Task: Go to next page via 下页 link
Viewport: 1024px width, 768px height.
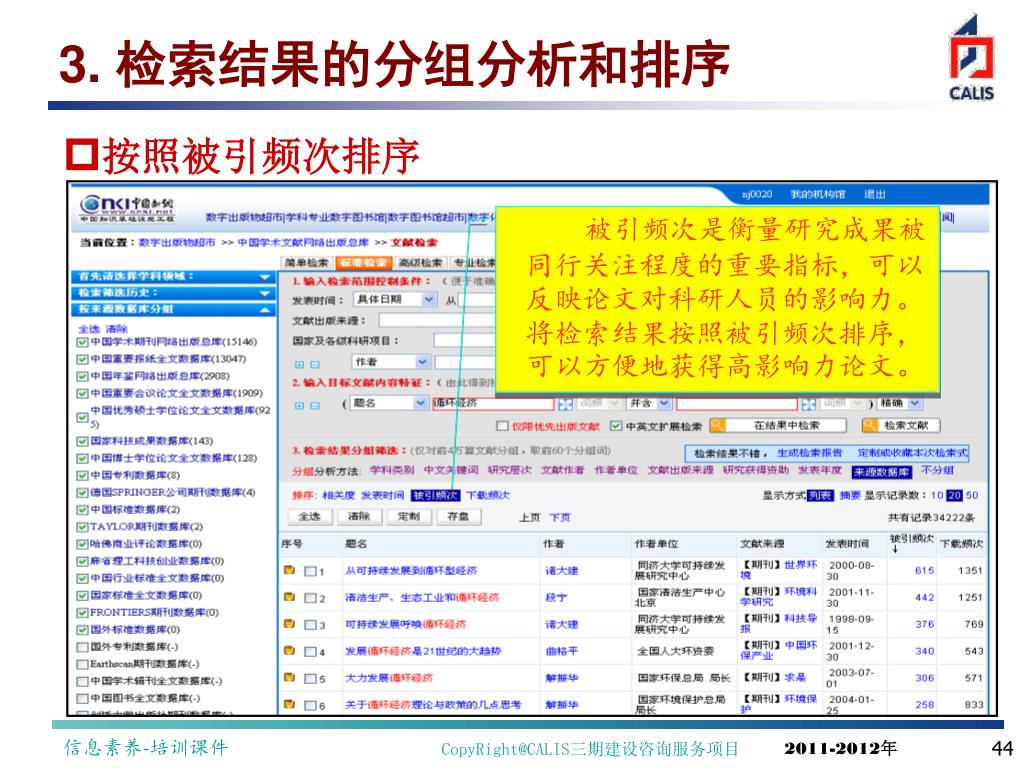Action: (560, 517)
